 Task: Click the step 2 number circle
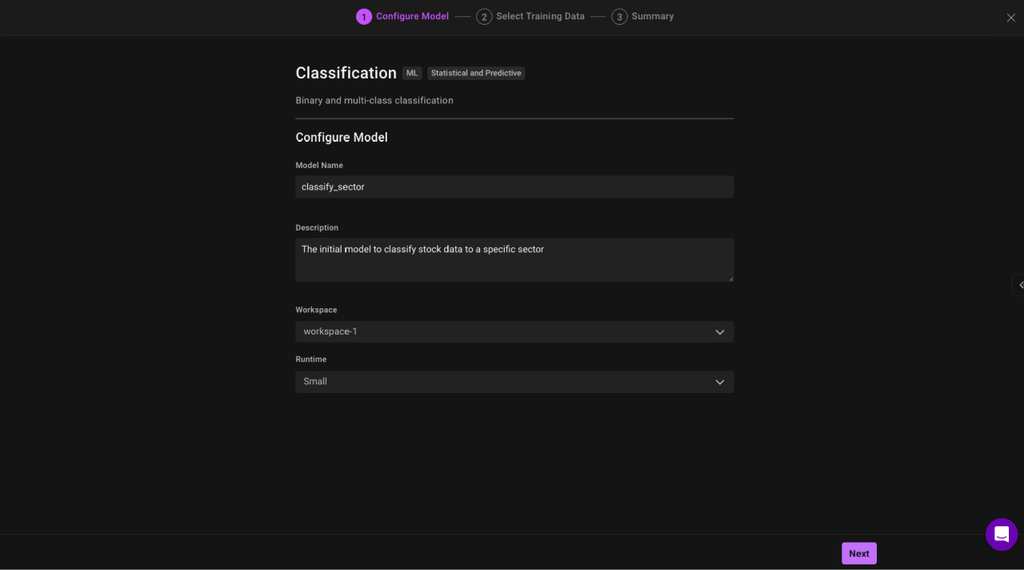484,17
